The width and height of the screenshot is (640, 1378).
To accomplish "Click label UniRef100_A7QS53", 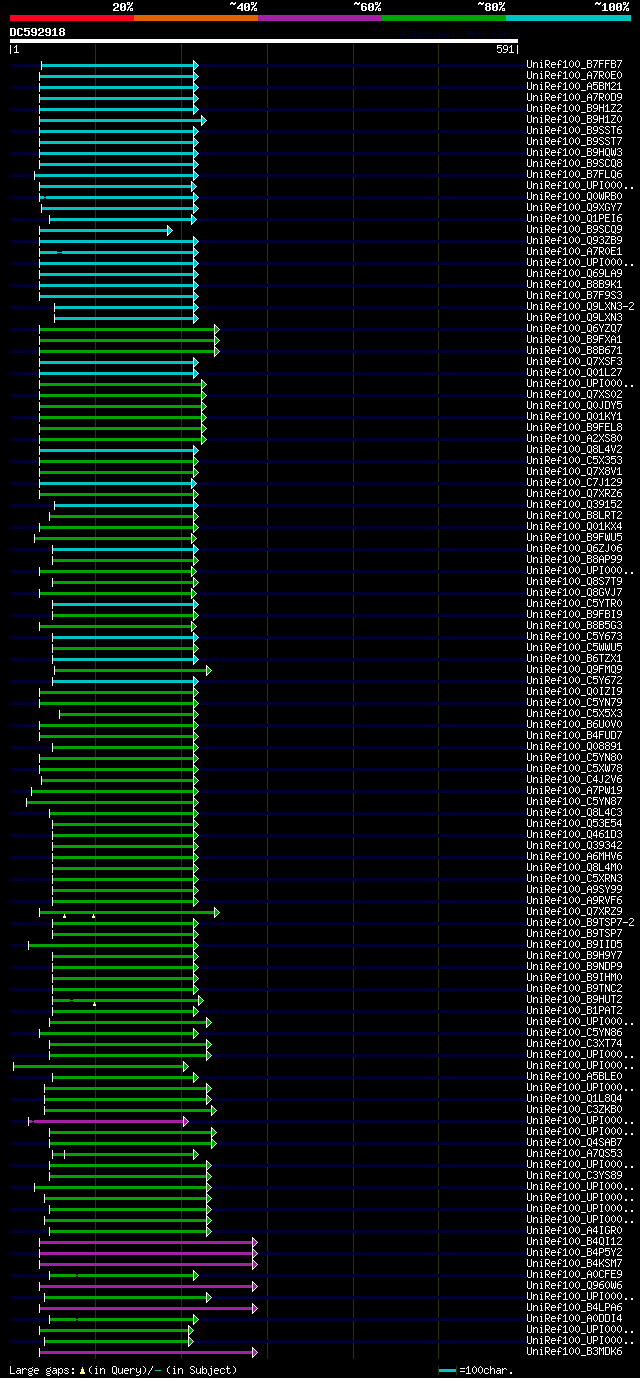I will (574, 1153).
